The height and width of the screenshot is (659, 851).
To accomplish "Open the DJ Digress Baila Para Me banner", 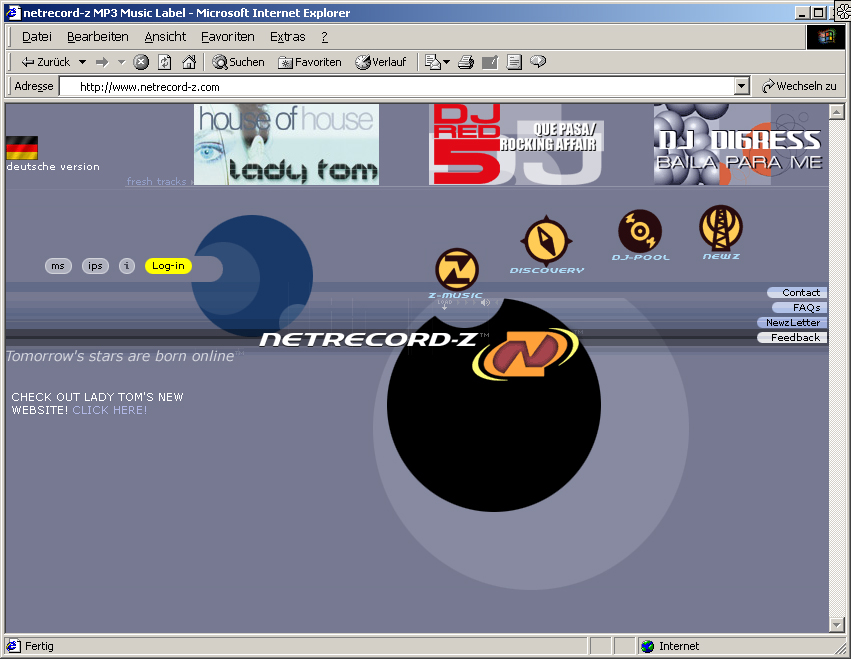I will pos(740,144).
